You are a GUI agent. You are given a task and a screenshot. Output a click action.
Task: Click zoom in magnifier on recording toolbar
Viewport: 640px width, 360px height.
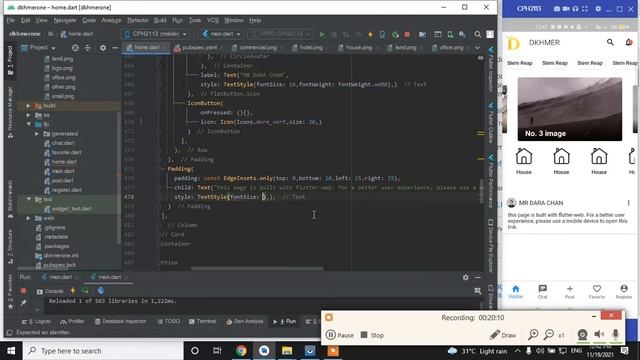point(533,335)
